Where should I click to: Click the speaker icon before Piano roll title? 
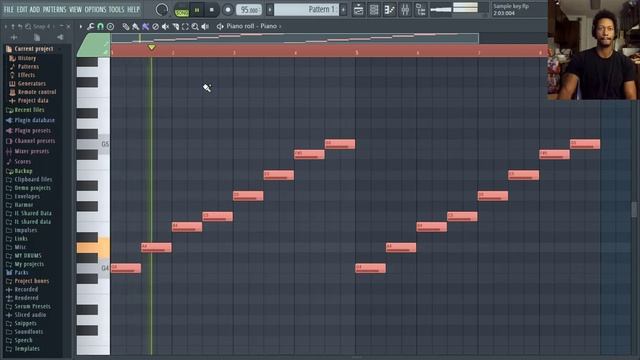tap(220, 27)
